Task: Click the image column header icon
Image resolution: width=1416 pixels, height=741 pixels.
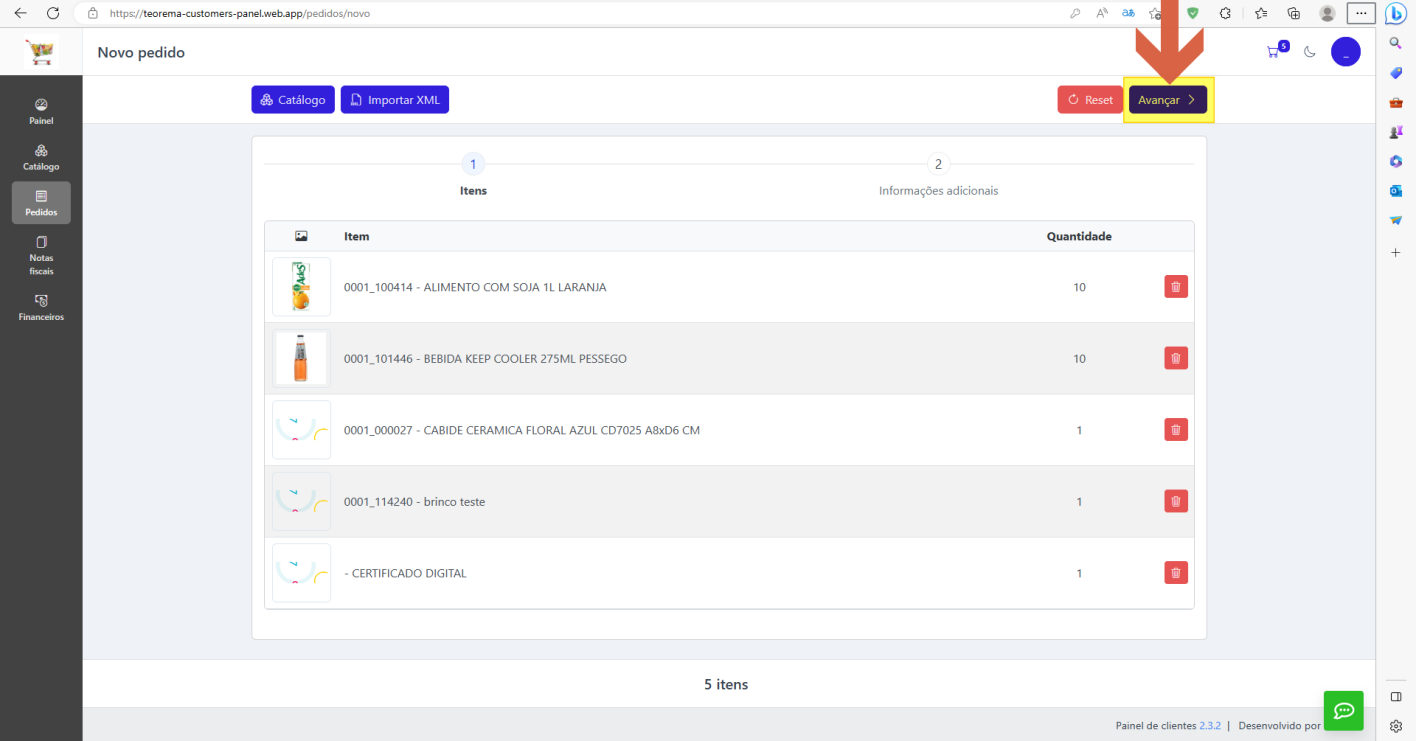Action: (x=301, y=236)
